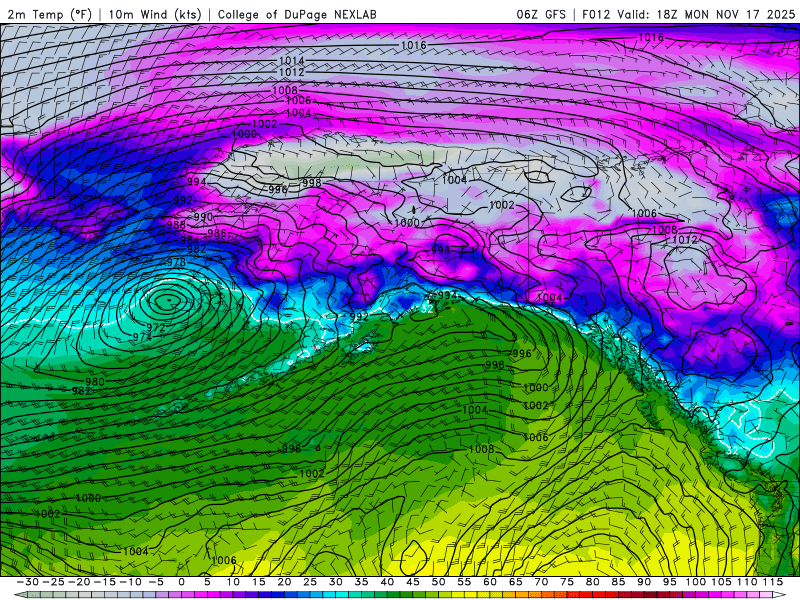Click the 40 value on temperature scale
800x600 pixels.
pyautogui.click(x=387, y=582)
